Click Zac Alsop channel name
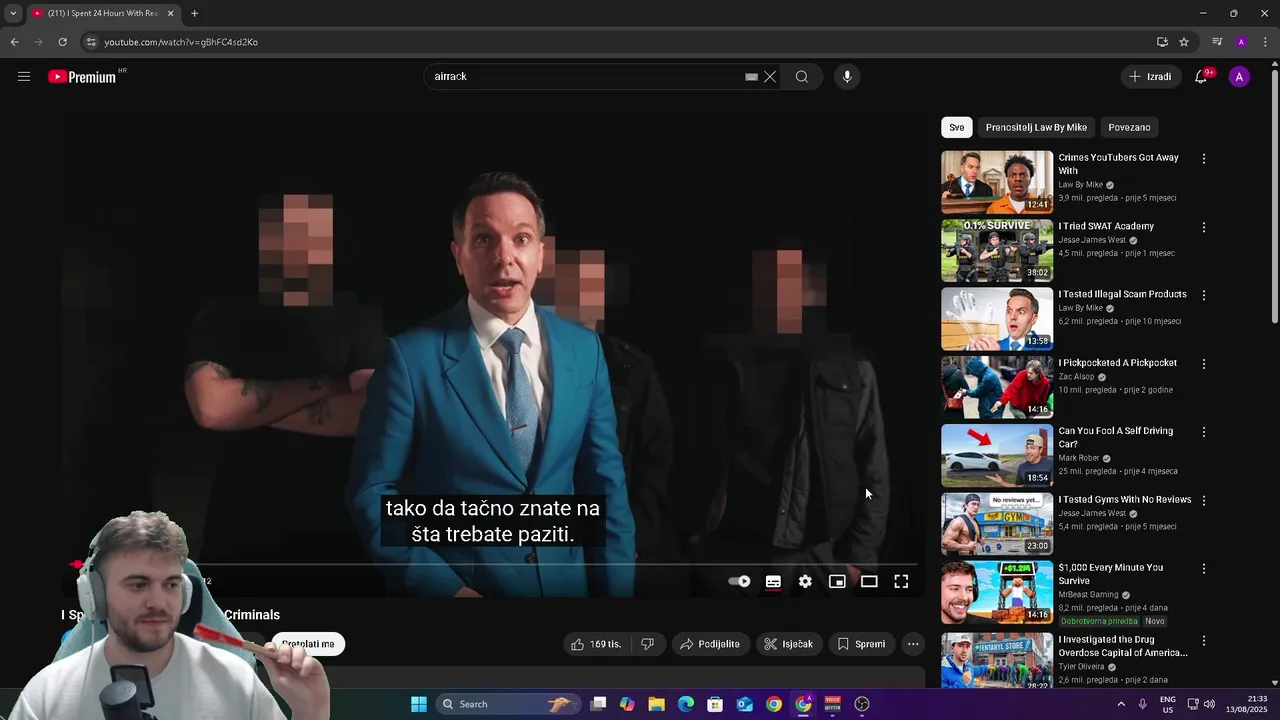This screenshot has width=1280, height=720. pos(1077,377)
